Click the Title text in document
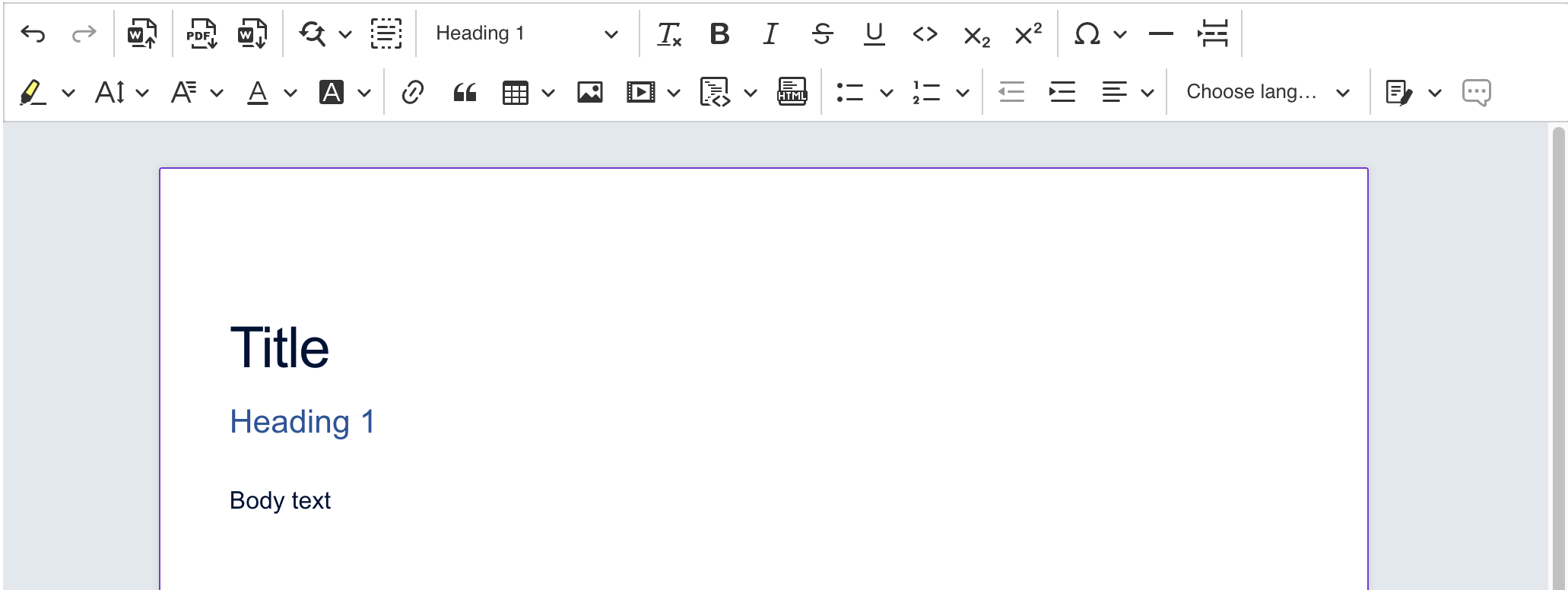Image resolution: width=1568 pixels, height=590 pixels. pyautogui.click(x=279, y=347)
